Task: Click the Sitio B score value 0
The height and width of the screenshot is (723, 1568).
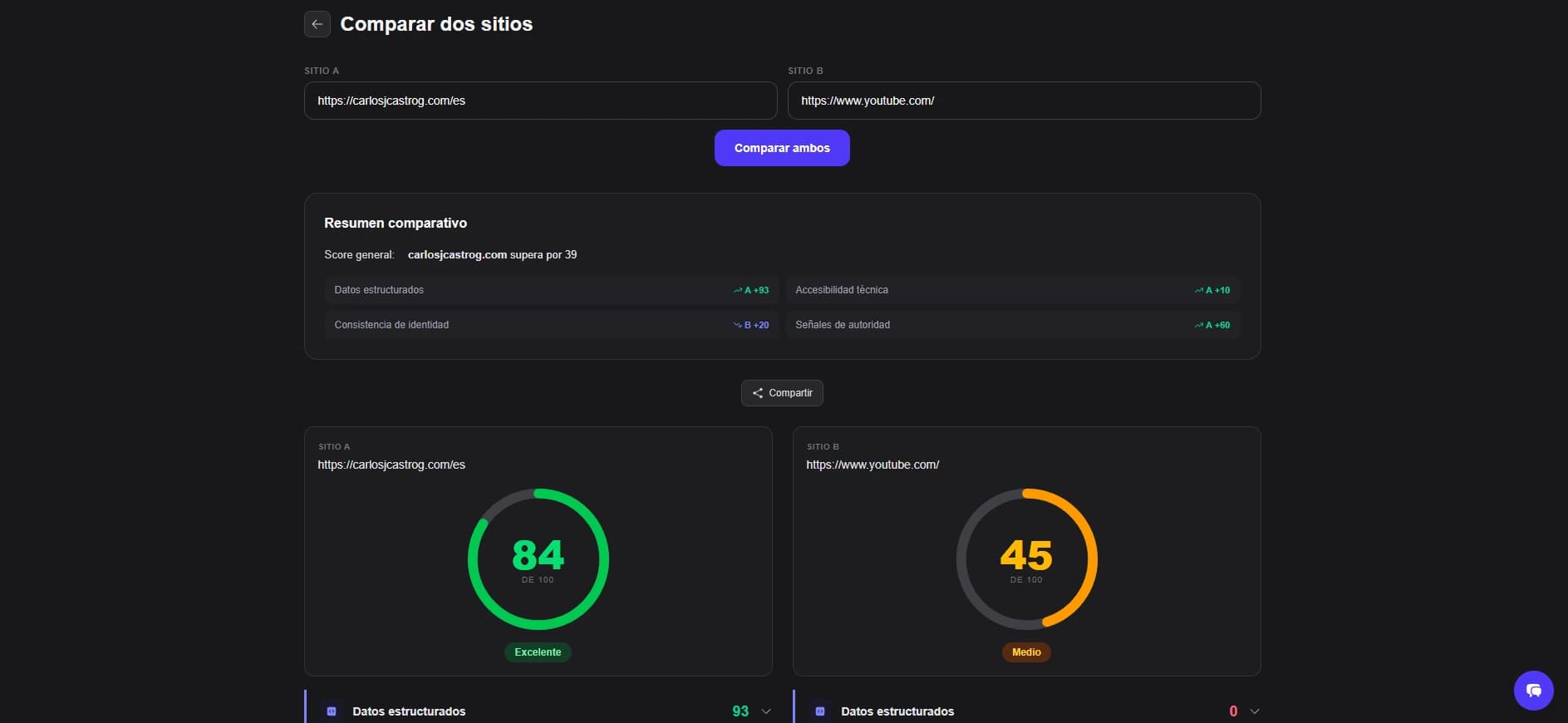Action: tap(1233, 711)
